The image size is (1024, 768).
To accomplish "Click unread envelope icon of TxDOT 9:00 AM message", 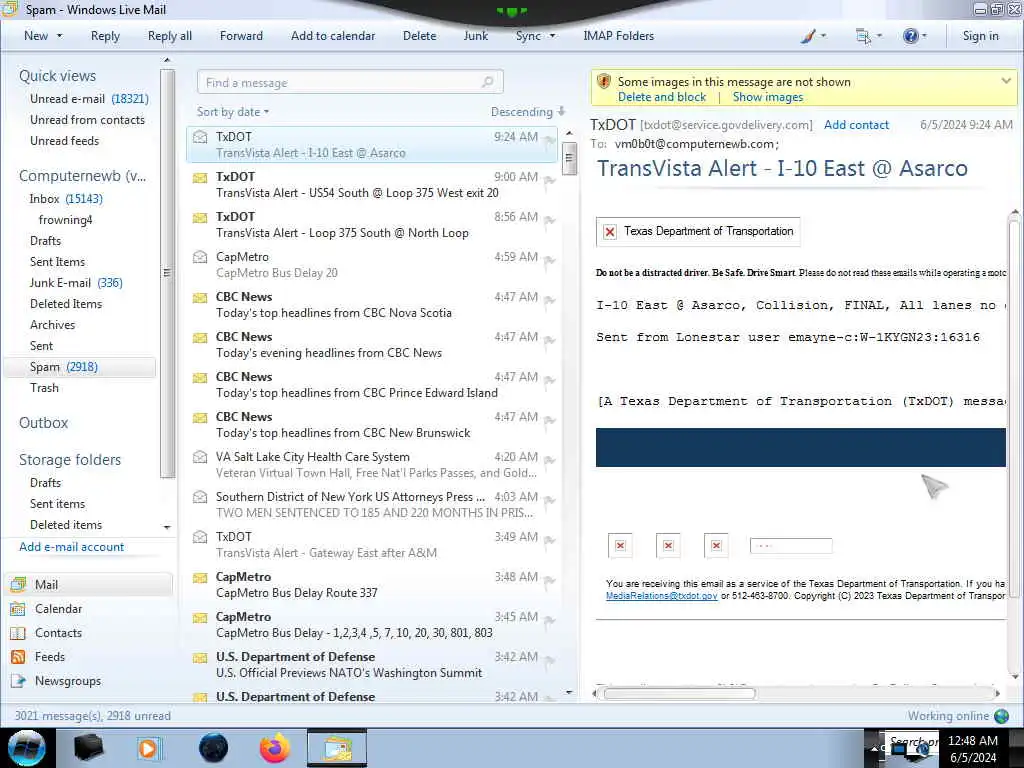I will 200,177.
